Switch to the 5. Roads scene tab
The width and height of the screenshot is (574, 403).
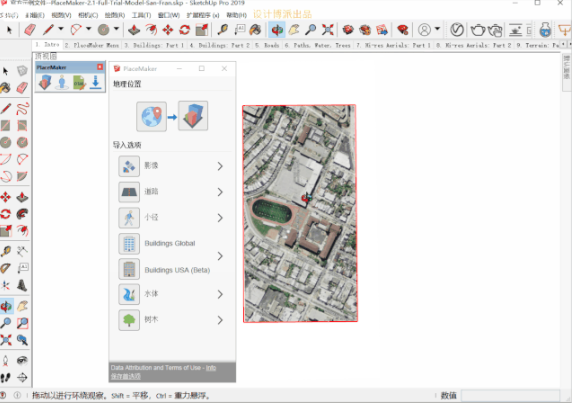(267, 45)
